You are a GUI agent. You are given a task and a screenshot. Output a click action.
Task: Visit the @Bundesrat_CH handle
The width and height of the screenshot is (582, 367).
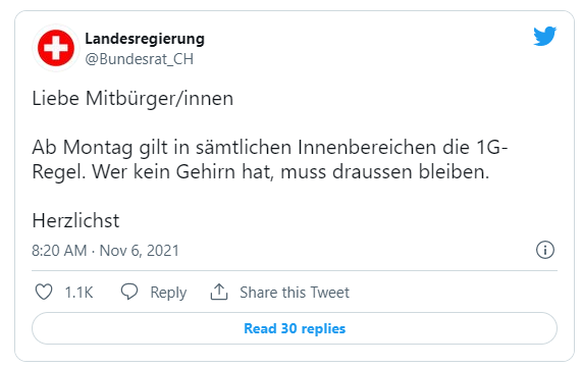tap(139, 59)
